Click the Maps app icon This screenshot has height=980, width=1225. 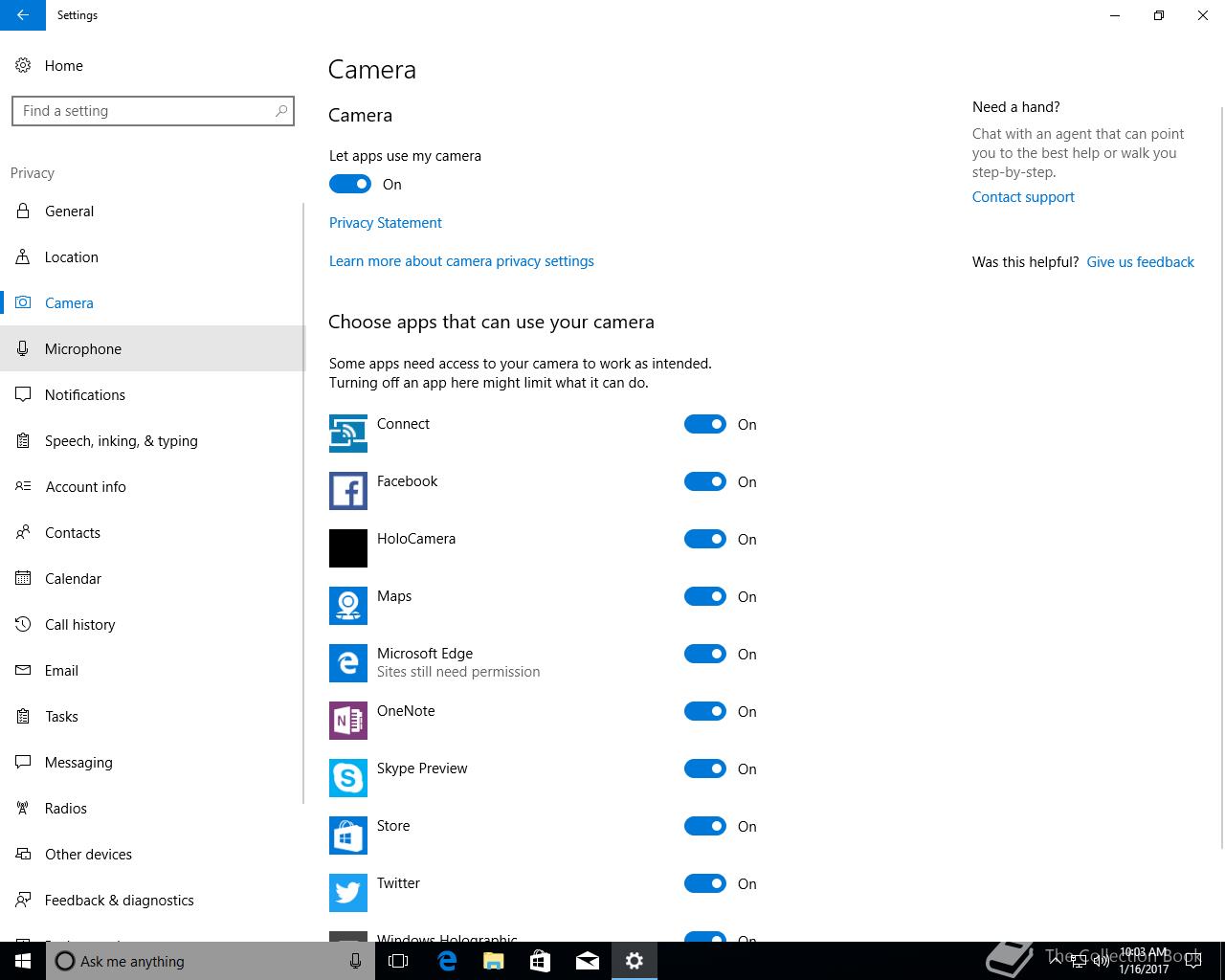[348, 606]
